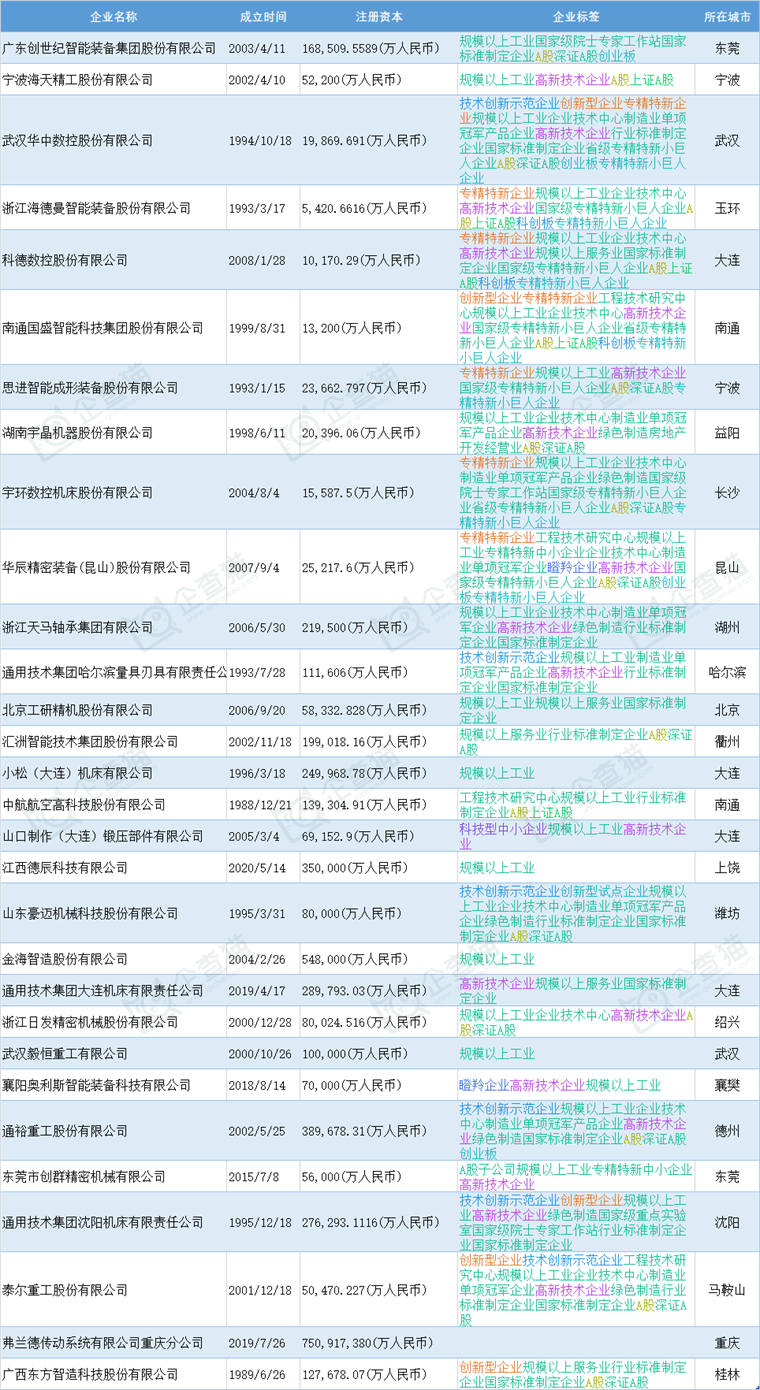
Task: Click the 企业标签 column header
Action: pos(576,17)
